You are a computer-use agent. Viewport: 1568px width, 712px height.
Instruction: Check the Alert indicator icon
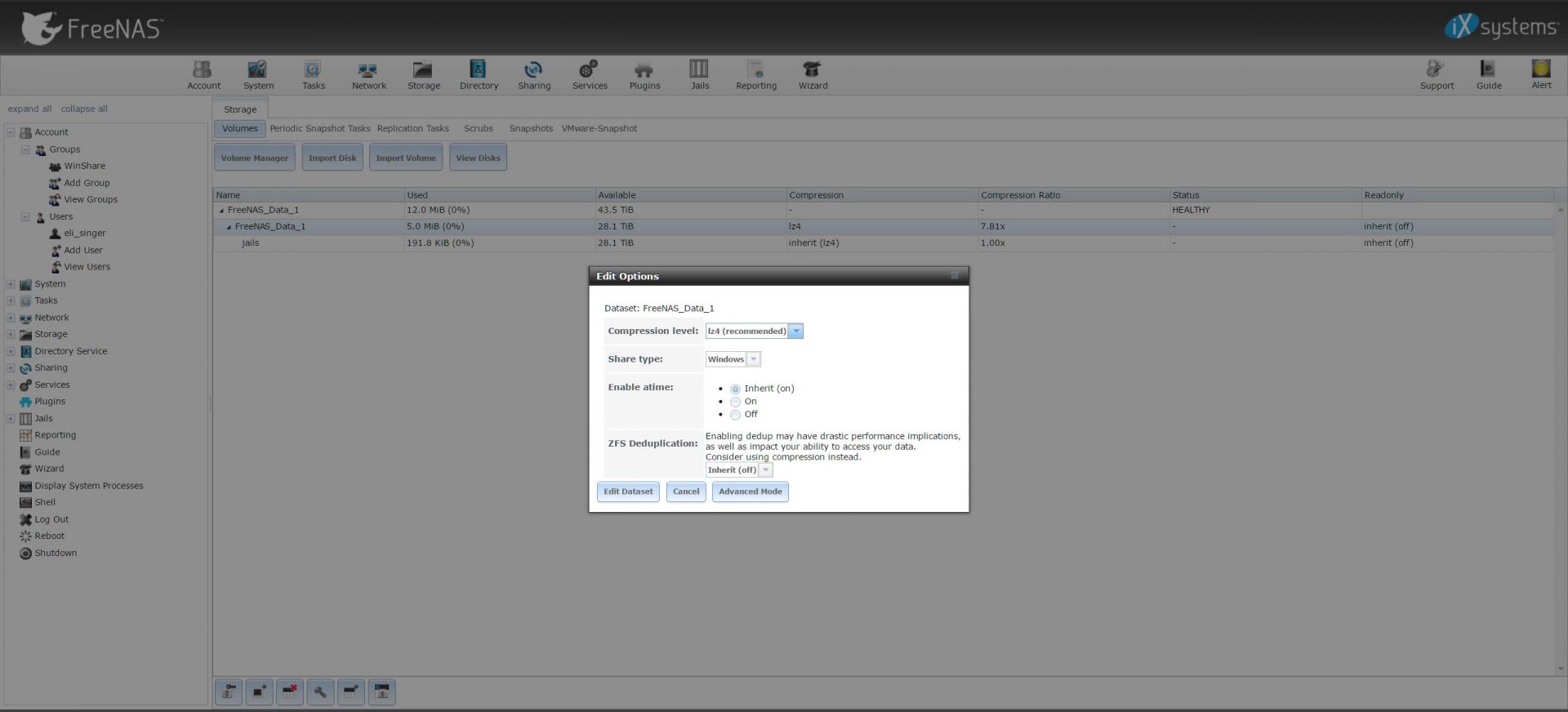[x=1541, y=75]
